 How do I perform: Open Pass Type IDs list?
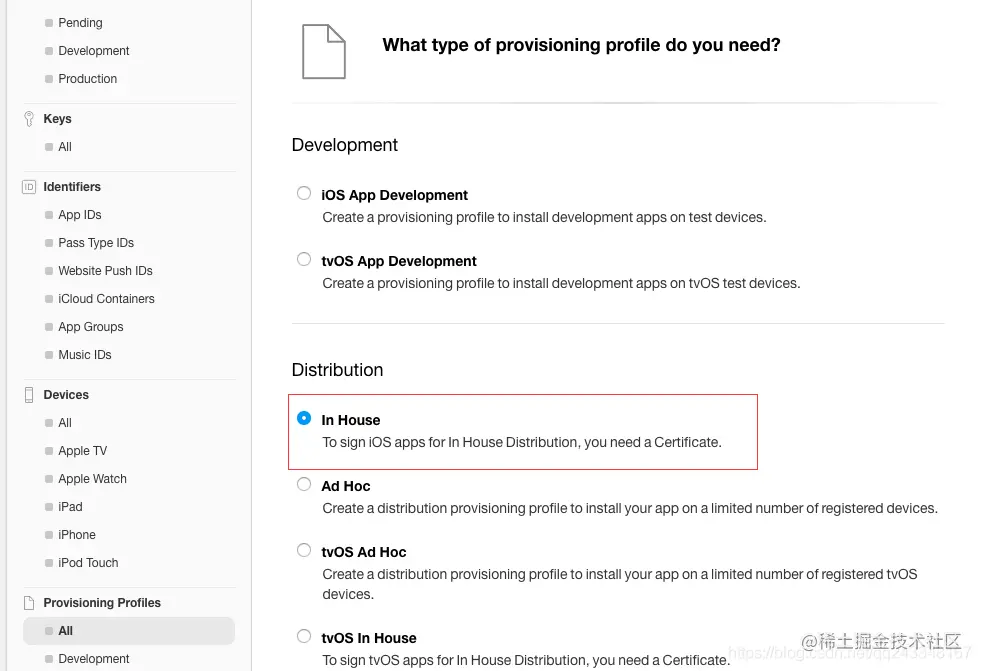pyautogui.click(x=96, y=243)
